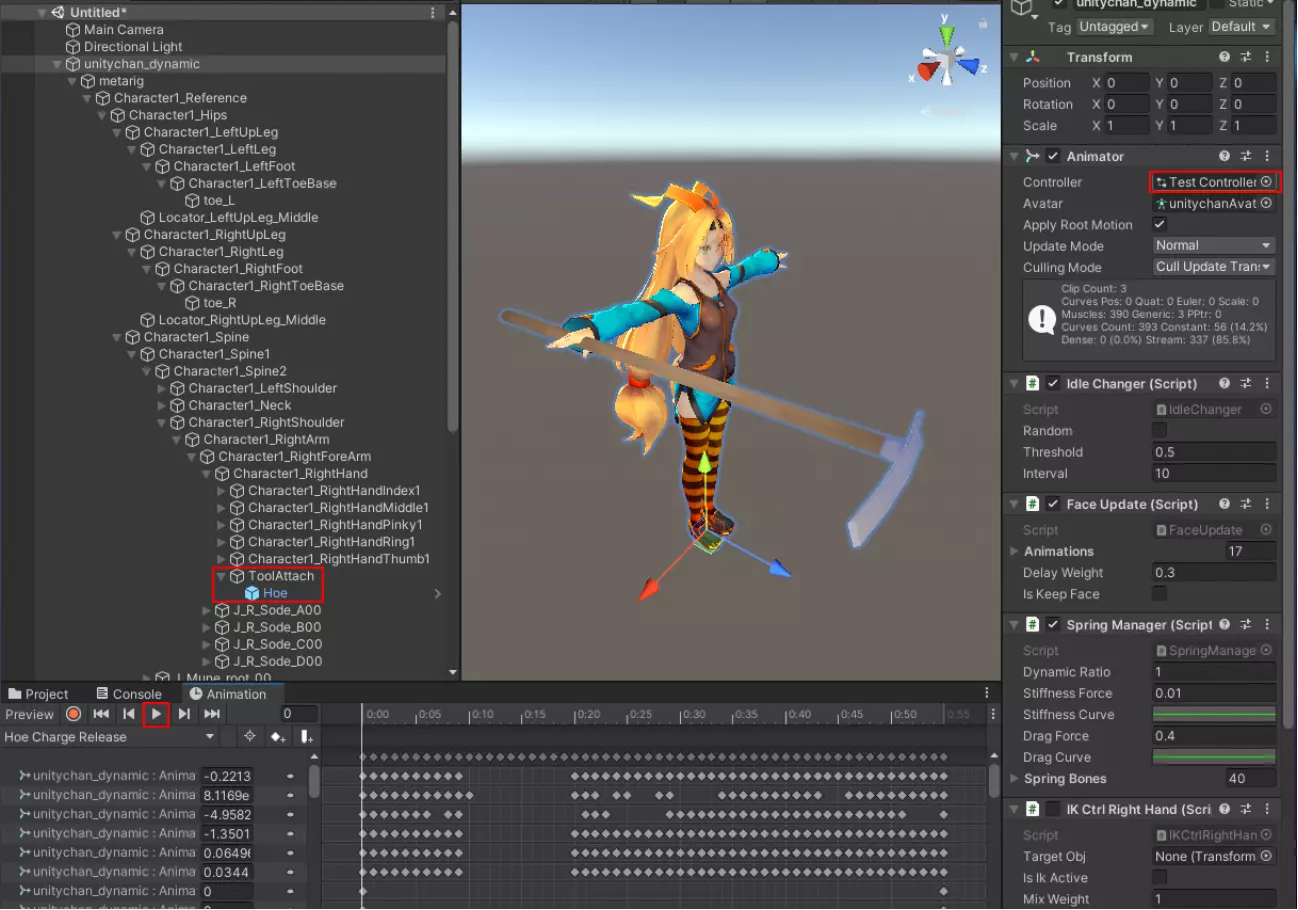The width and height of the screenshot is (1298, 910).
Task: Click the Drag Curve field
Action: [1214, 757]
